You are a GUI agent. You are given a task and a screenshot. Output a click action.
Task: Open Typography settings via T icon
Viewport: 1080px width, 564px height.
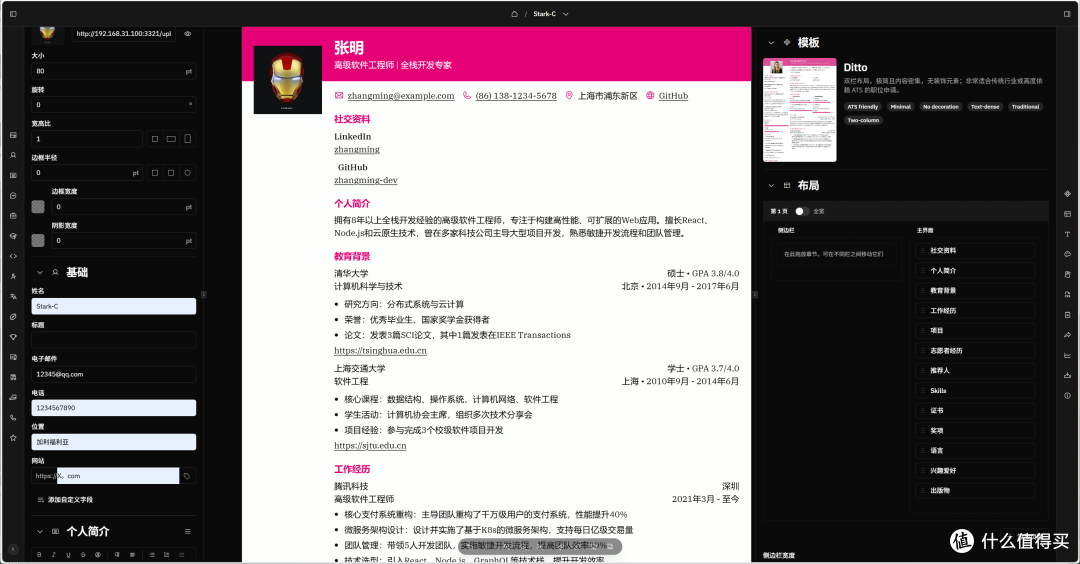pos(1067,234)
